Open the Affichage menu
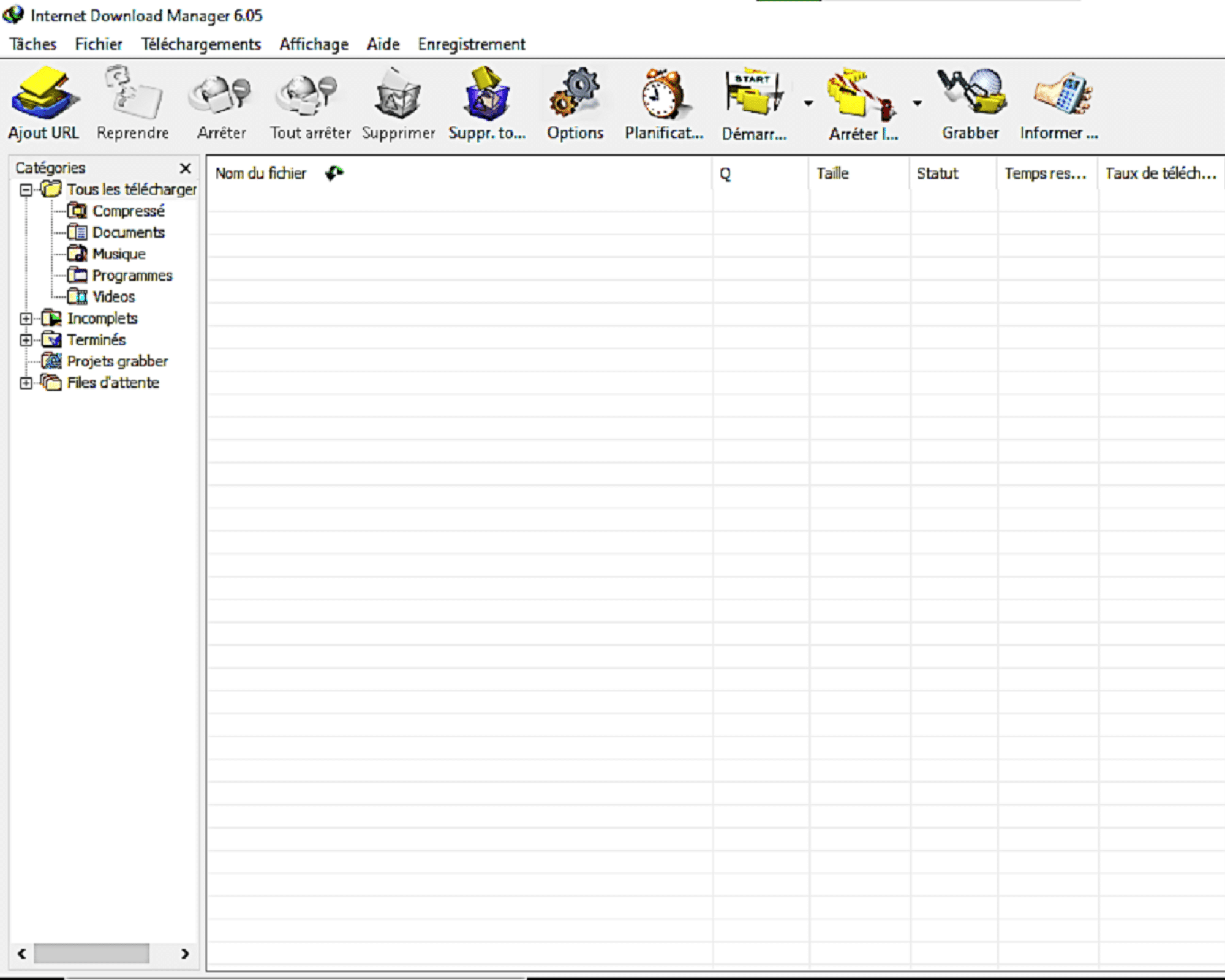 pyautogui.click(x=314, y=44)
